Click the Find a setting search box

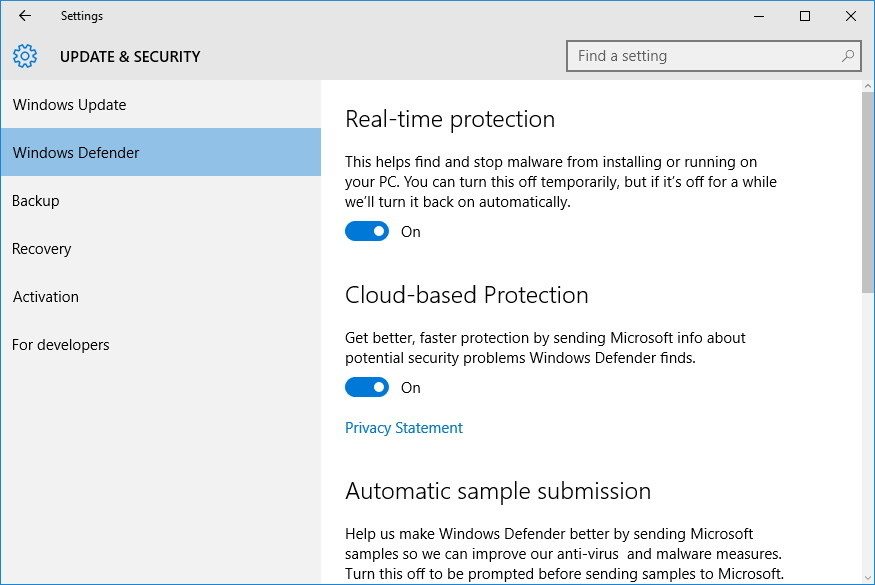[x=700, y=56]
